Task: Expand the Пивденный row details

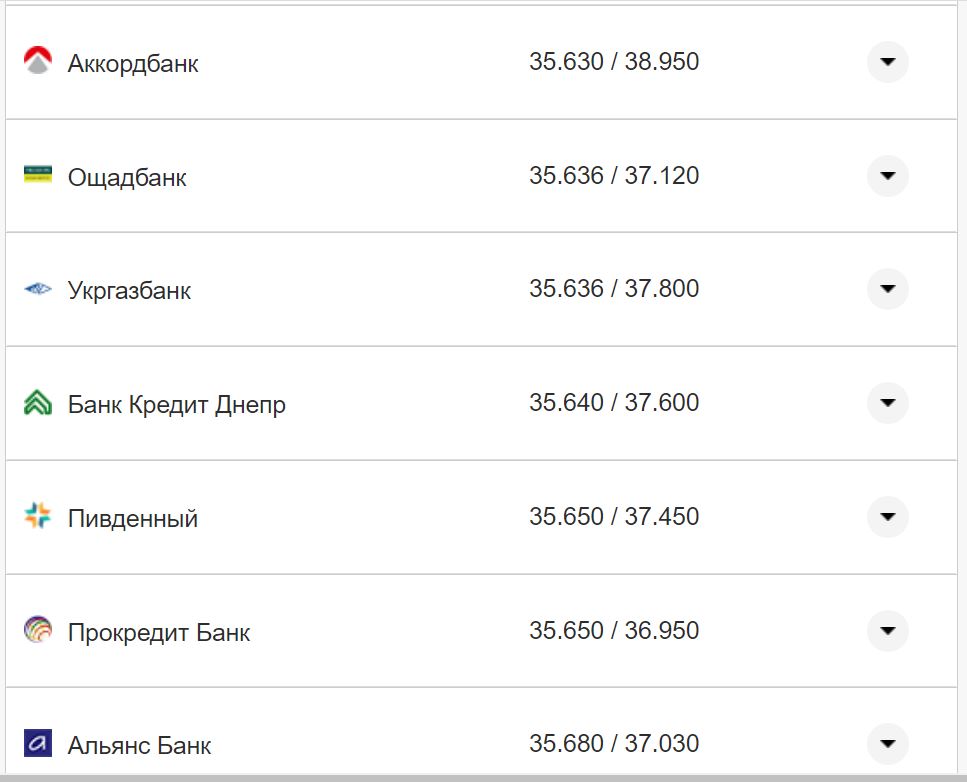Action: coord(887,516)
